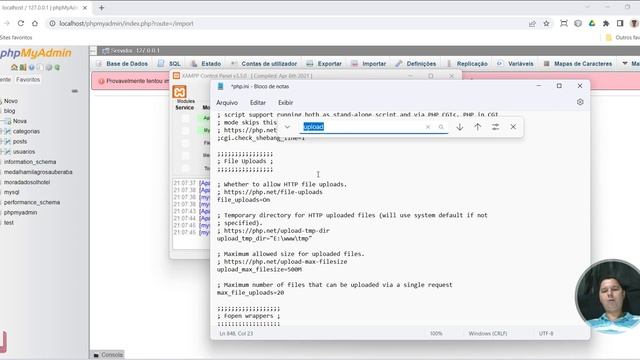This screenshot has width=640, height=360.
Task: Open the 'posts' table
Action: pyautogui.click(x=20, y=142)
